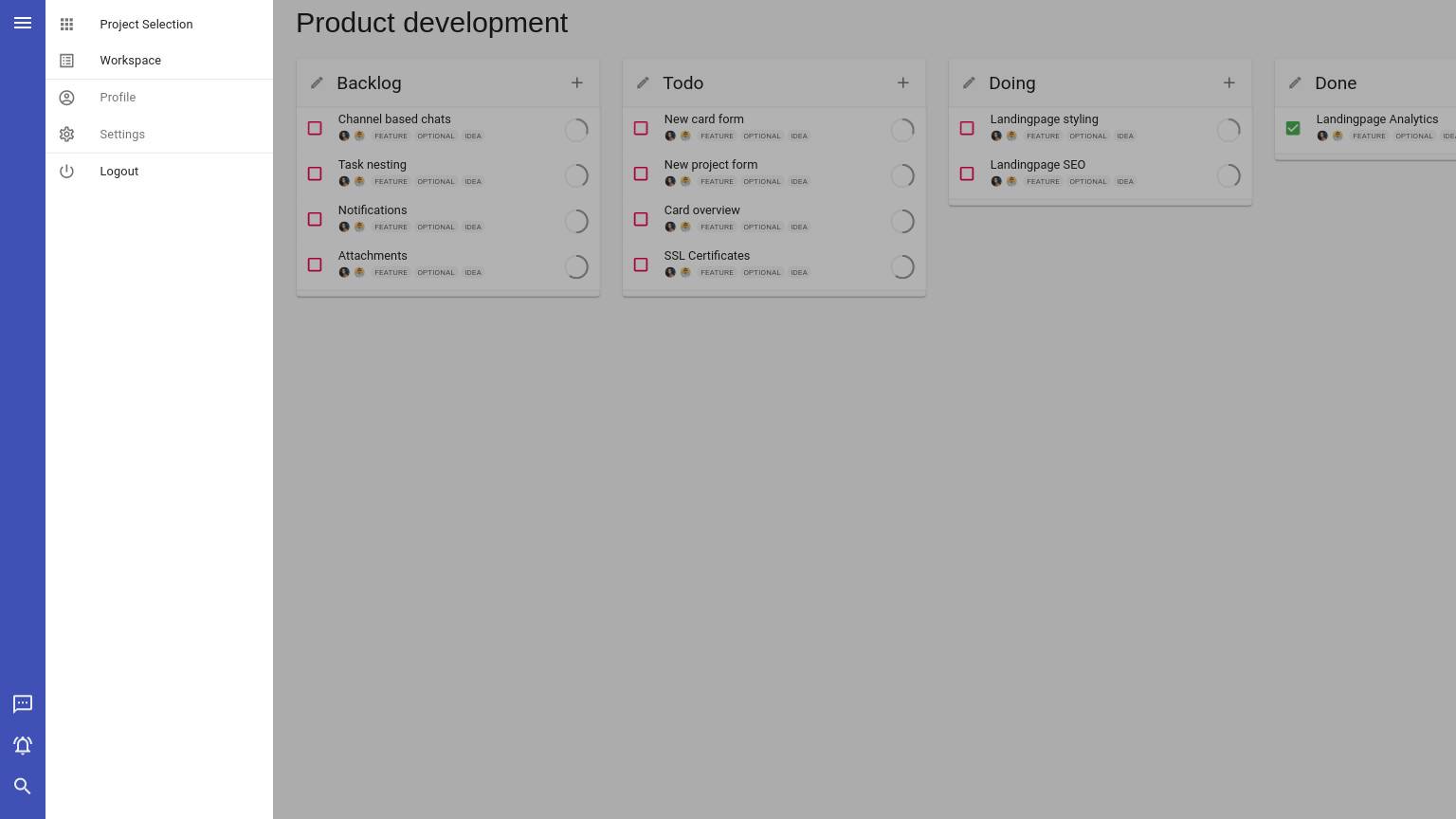Screen dimensions: 1456x819
Task: Check the Channel based chats checkbox
Action: point(315,128)
